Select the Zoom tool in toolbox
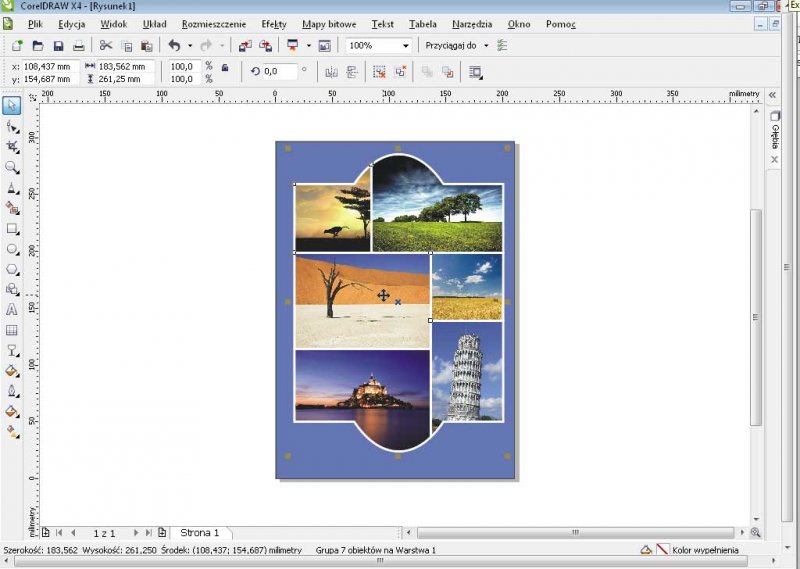 click(12, 167)
